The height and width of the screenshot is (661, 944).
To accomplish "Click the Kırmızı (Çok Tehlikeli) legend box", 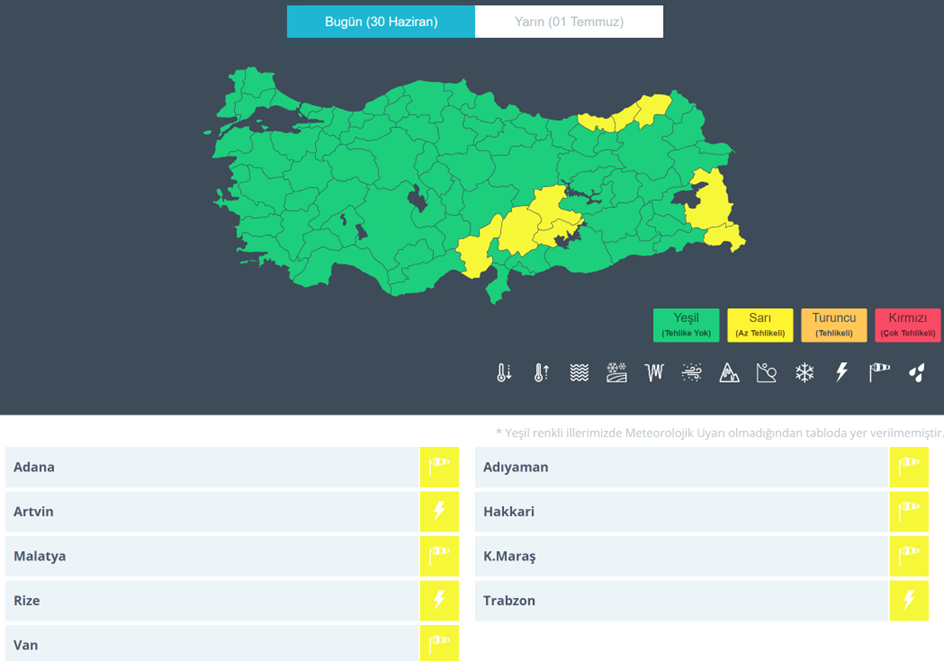I will (x=907, y=325).
